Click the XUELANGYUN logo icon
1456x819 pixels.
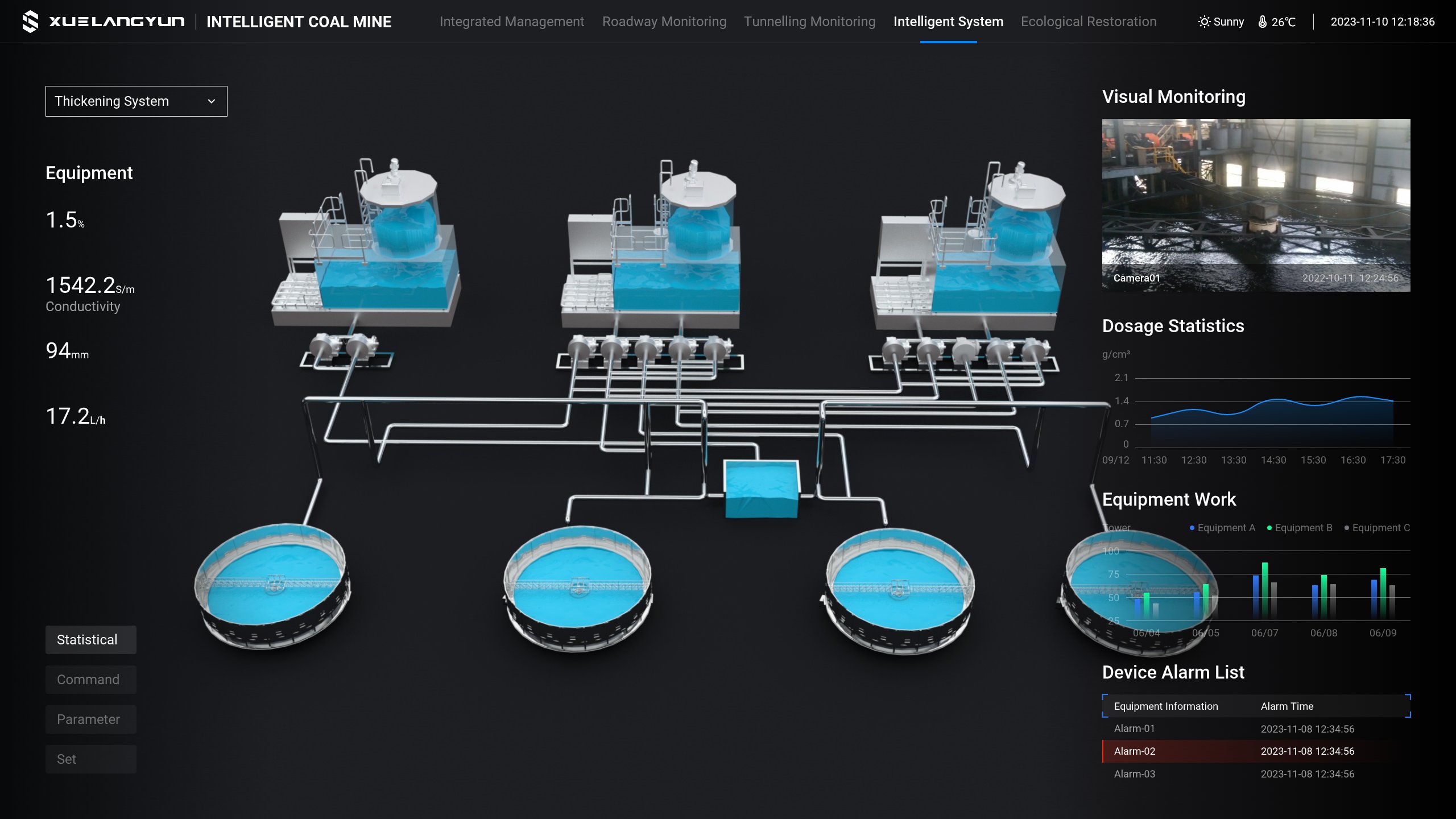pos(30,22)
